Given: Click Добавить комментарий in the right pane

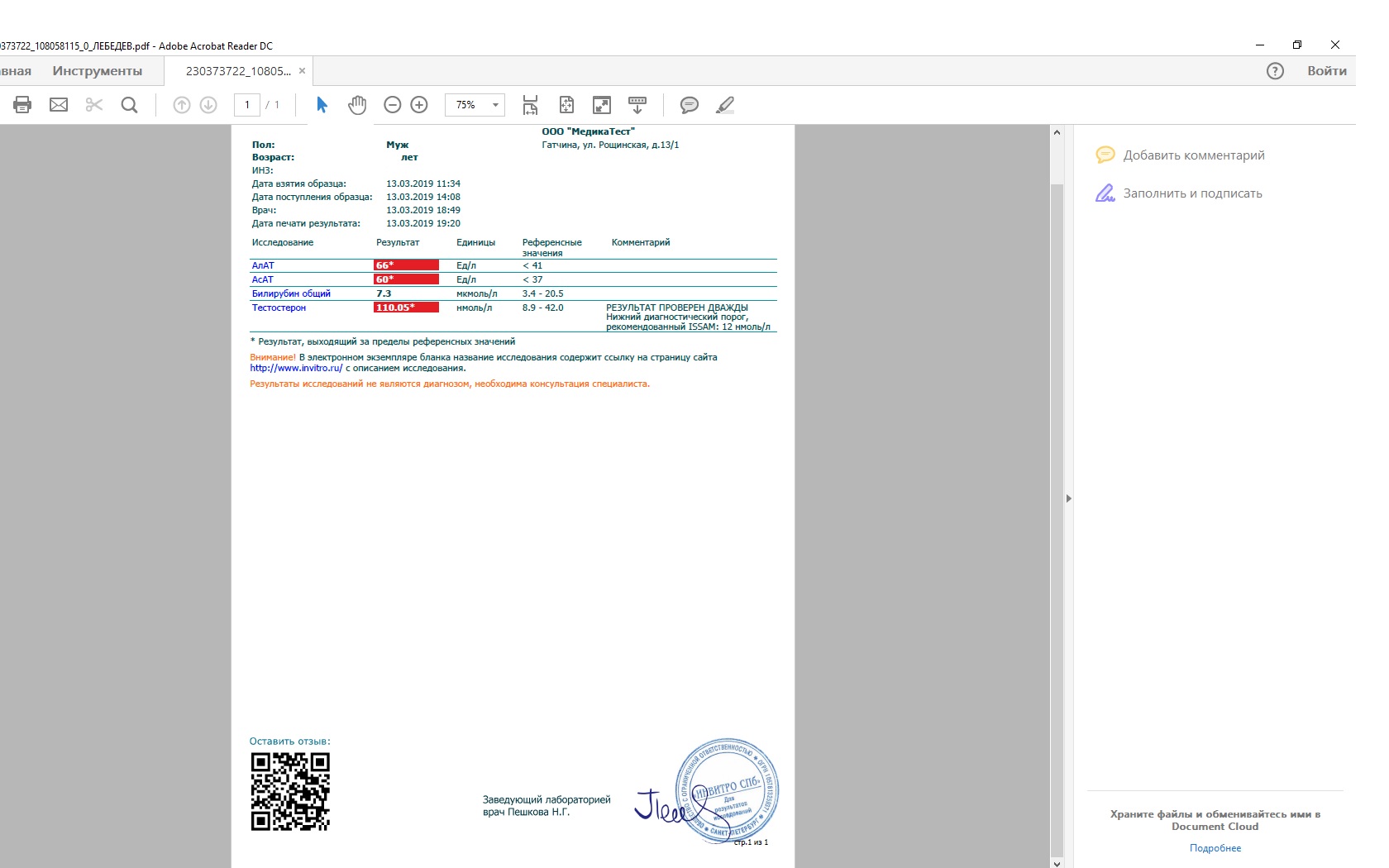Looking at the screenshot, I should [x=1193, y=155].
